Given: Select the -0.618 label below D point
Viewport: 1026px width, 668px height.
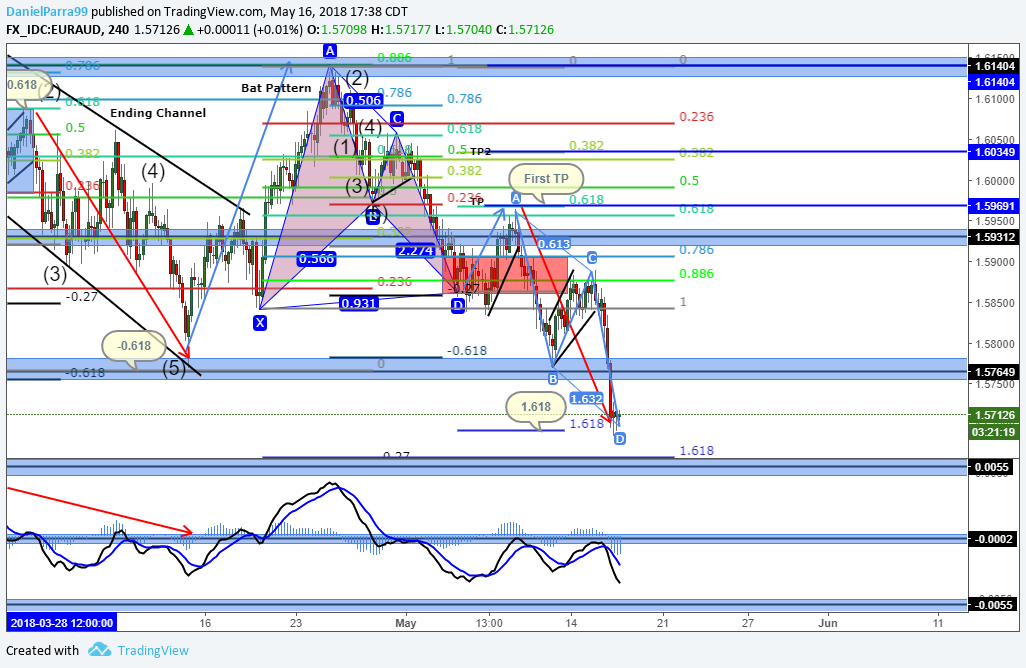Looking at the screenshot, I should tap(467, 351).
